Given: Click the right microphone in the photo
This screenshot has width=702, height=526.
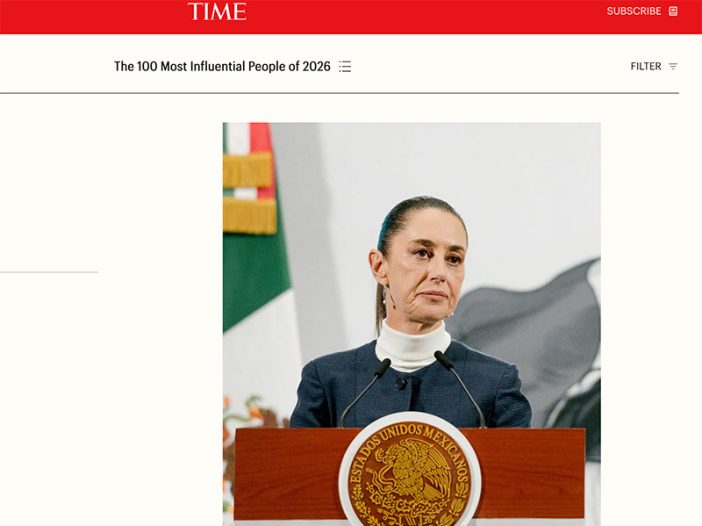Looking at the screenshot, I should [x=460, y=389].
